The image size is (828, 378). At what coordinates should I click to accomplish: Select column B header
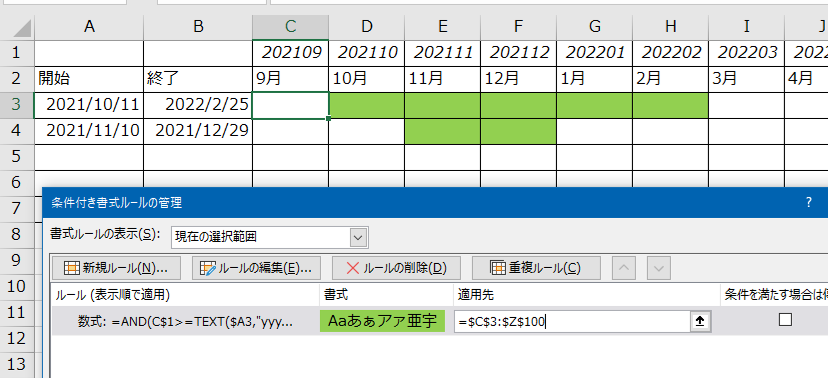[198, 27]
